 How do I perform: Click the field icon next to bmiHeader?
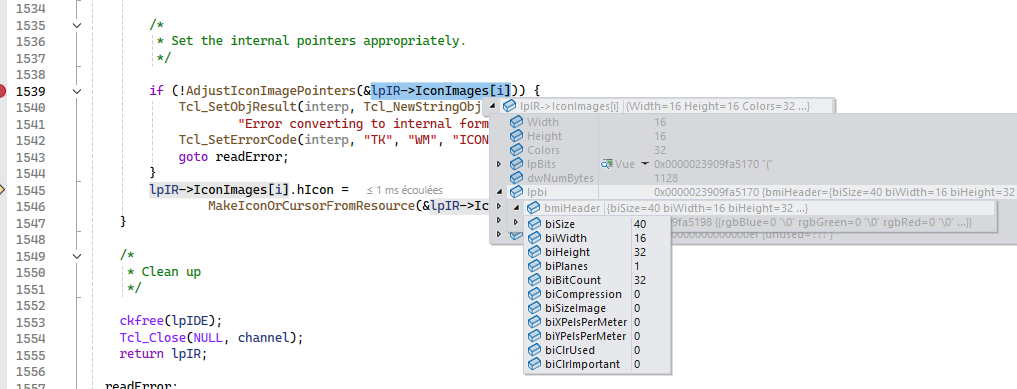click(534, 208)
